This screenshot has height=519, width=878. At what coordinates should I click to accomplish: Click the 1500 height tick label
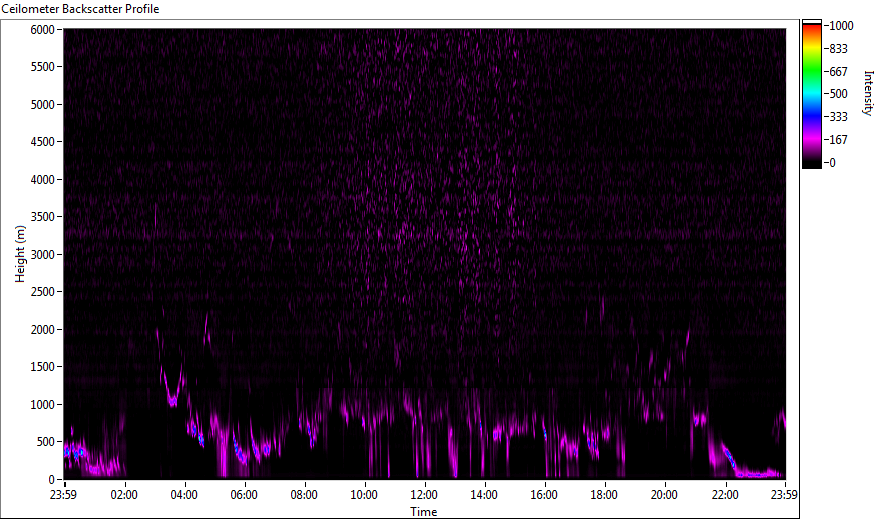(43, 367)
